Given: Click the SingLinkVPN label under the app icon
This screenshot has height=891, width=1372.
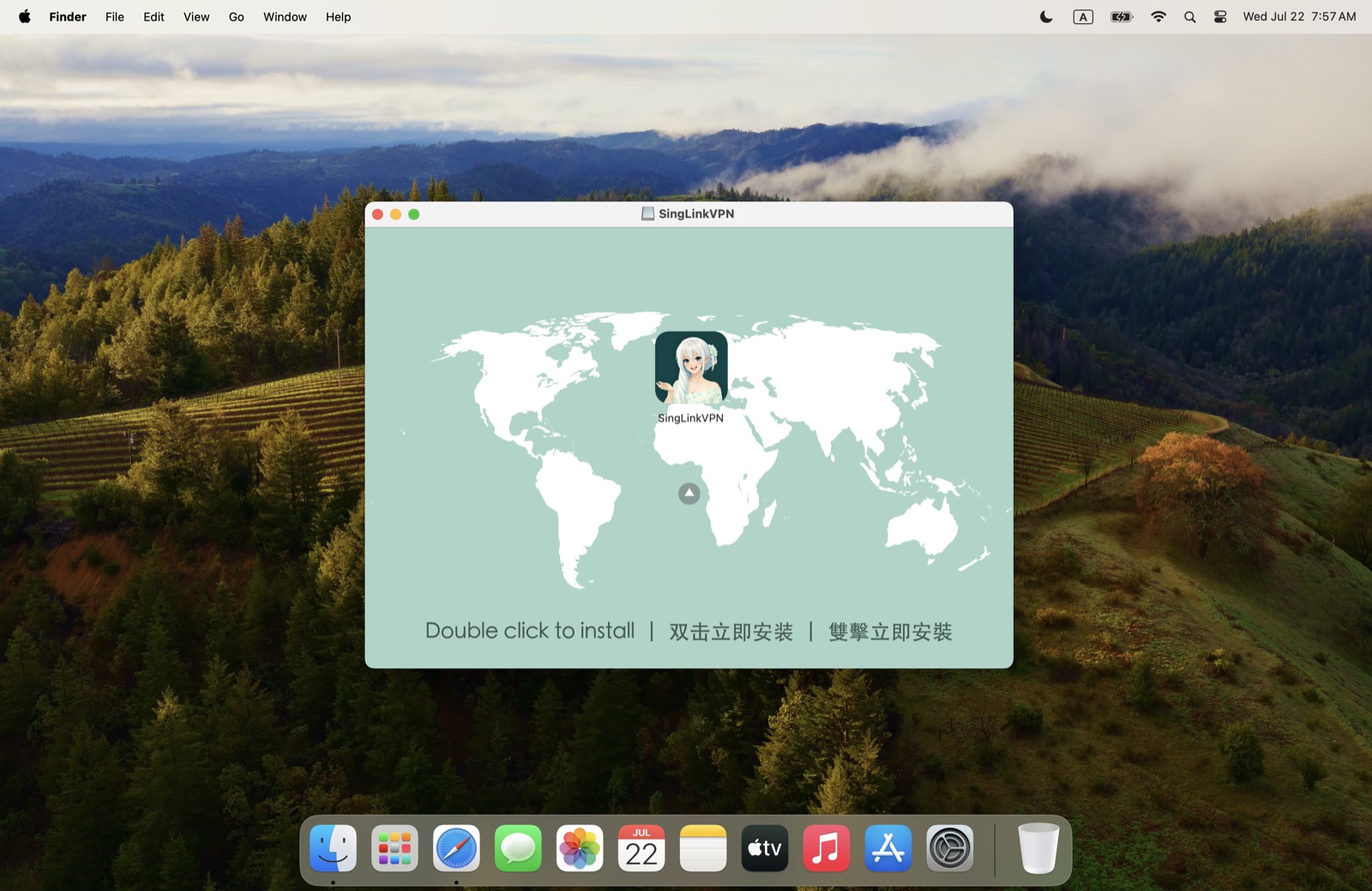Looking at the screenshot, I should 690,418.
